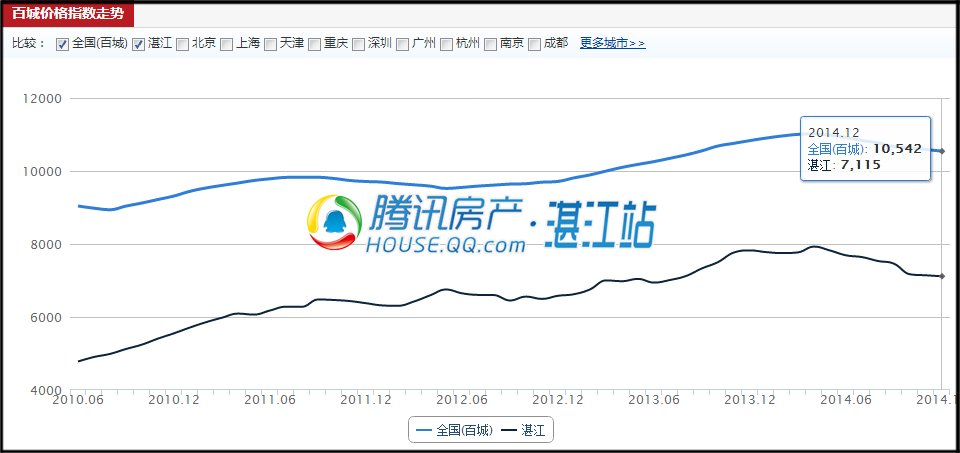The height and width of the screenshot is (453, 960).
Task: Click the 4000 y-axis label
Action: [45, 391]
